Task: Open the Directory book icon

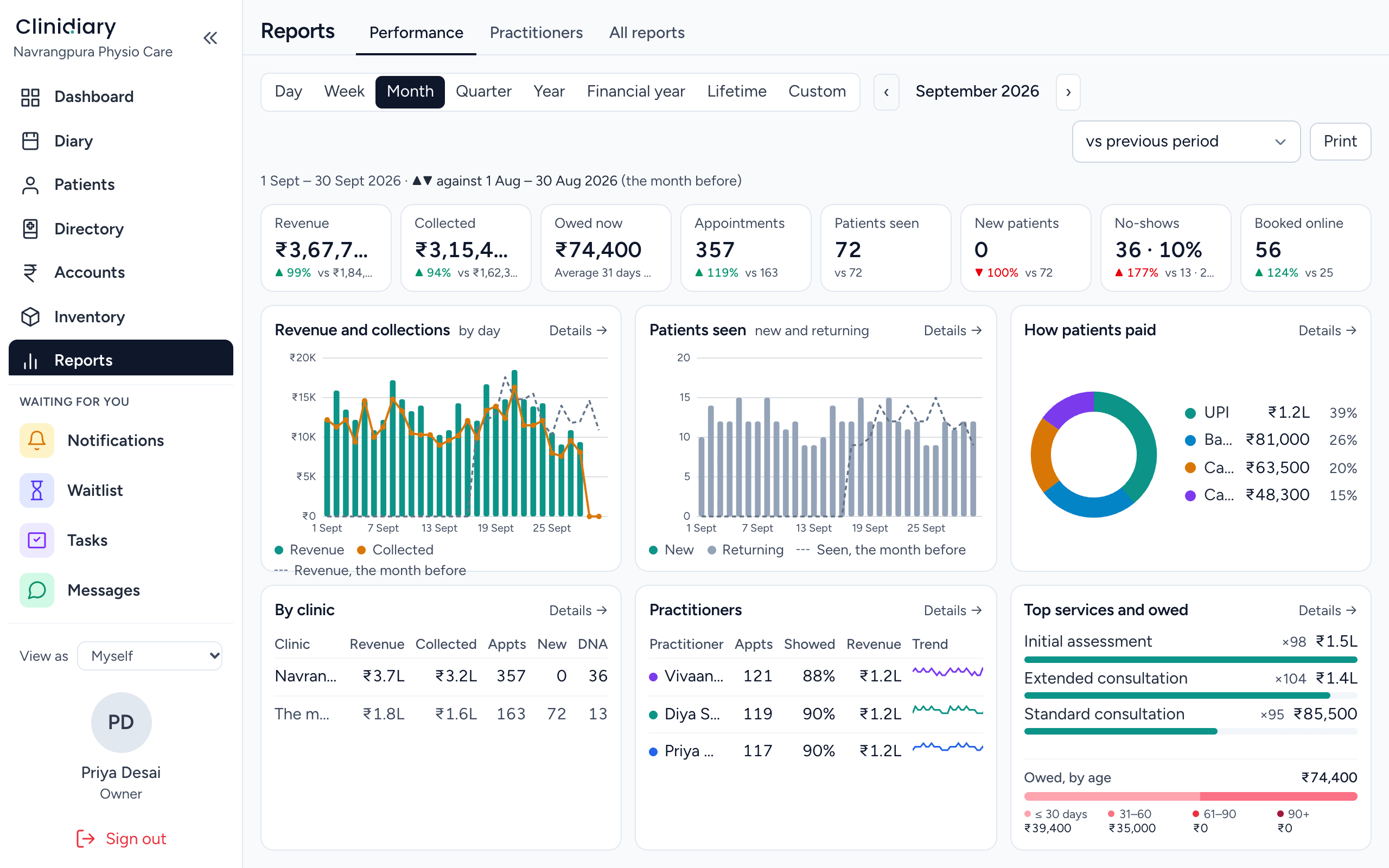Action: pos(30,229)
